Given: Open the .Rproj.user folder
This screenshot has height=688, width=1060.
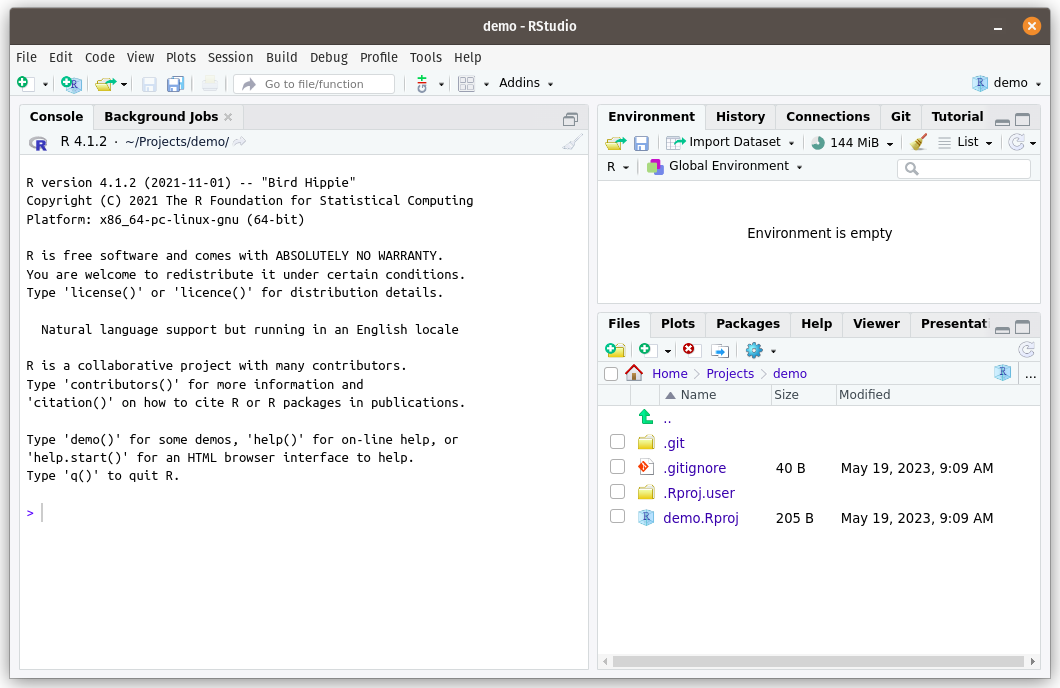Looking at the screenshot, I should [x=698, y=493].
